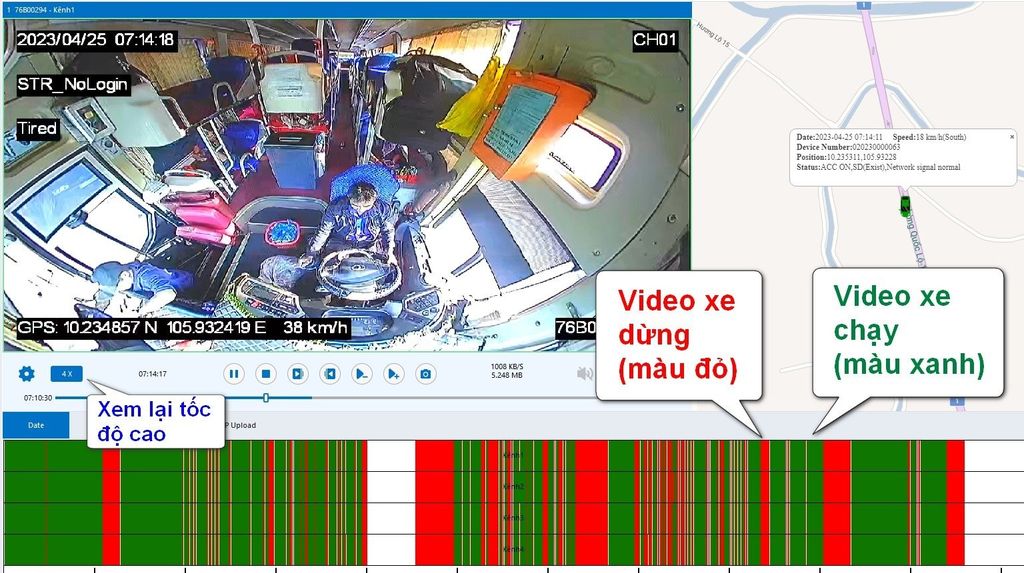The height and width of the screenshot is (573, 1024).
Task: Click the Kênh1 row label in timeline
Action: [513, 455]
